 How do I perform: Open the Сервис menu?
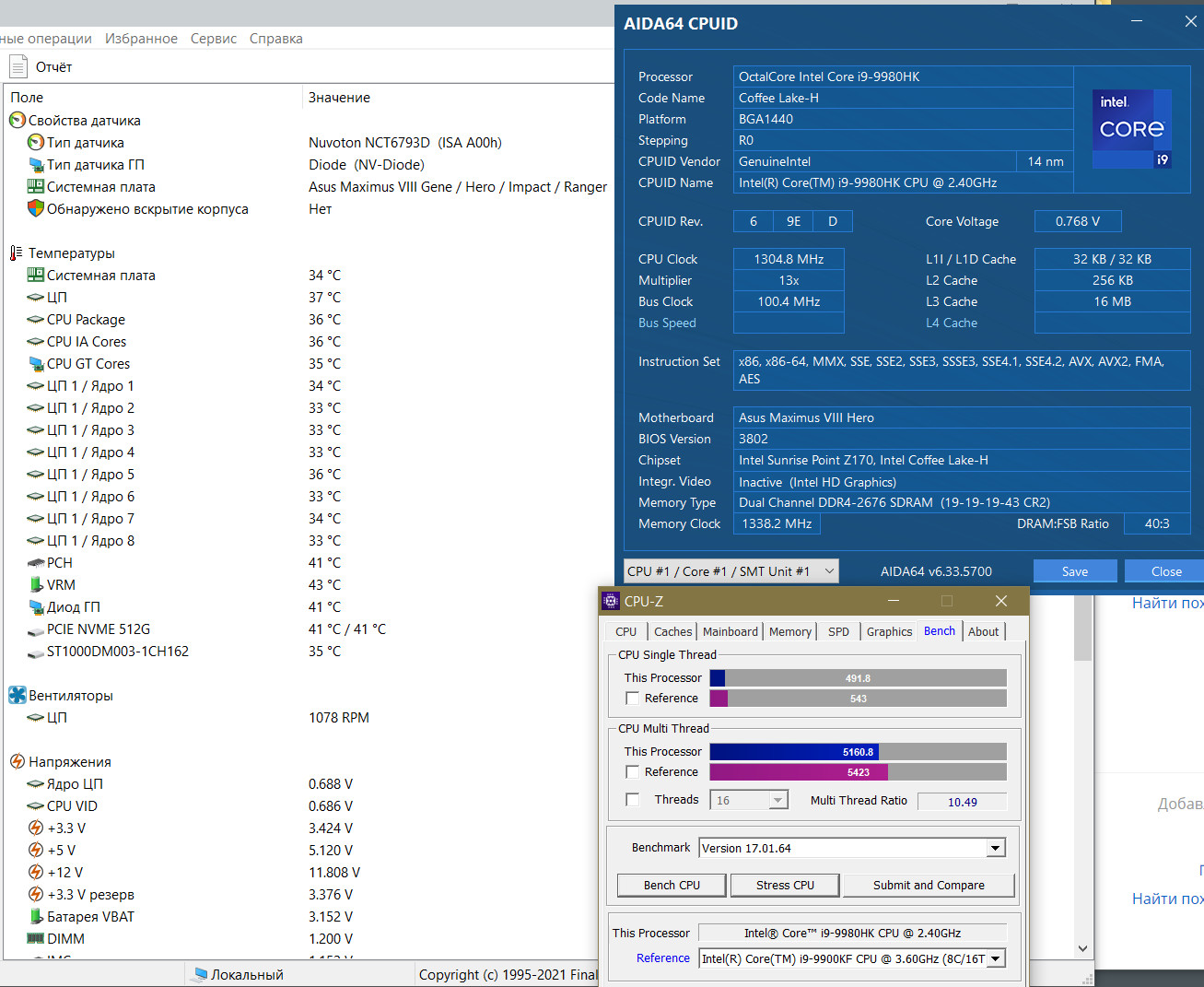pos(214,39)
